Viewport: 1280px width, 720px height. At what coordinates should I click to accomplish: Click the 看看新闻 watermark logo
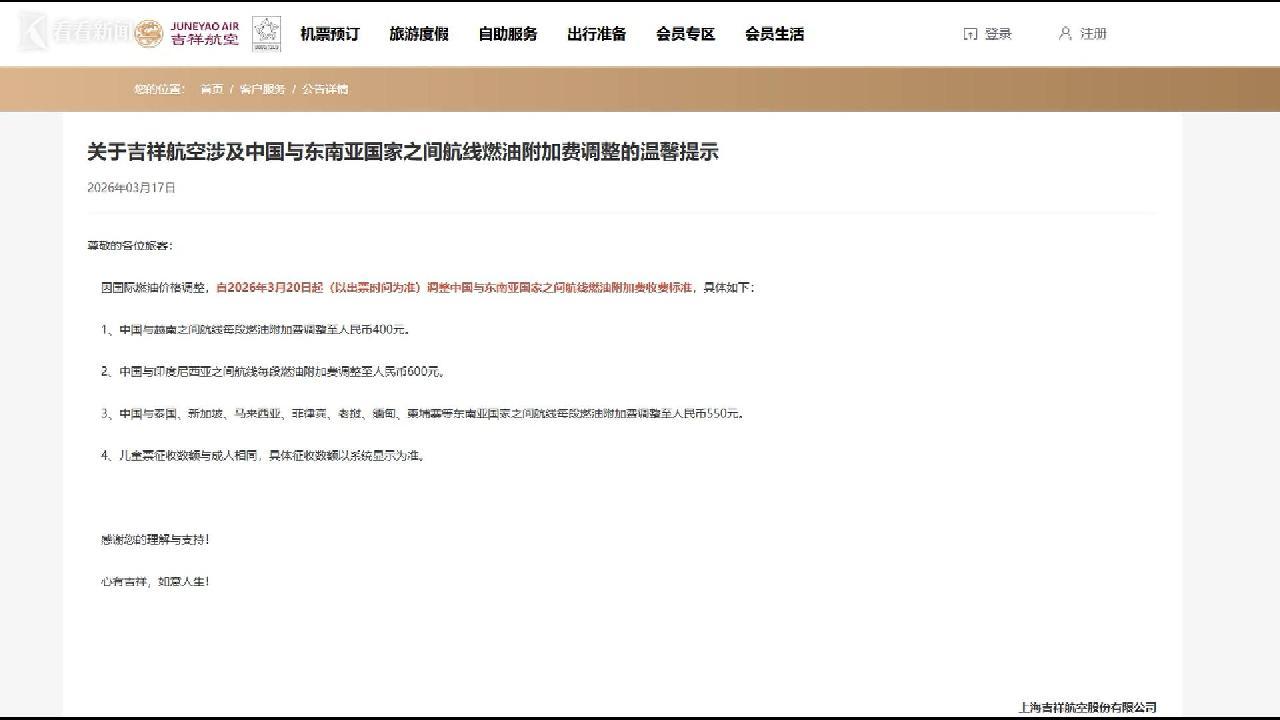tap(75, 33)
